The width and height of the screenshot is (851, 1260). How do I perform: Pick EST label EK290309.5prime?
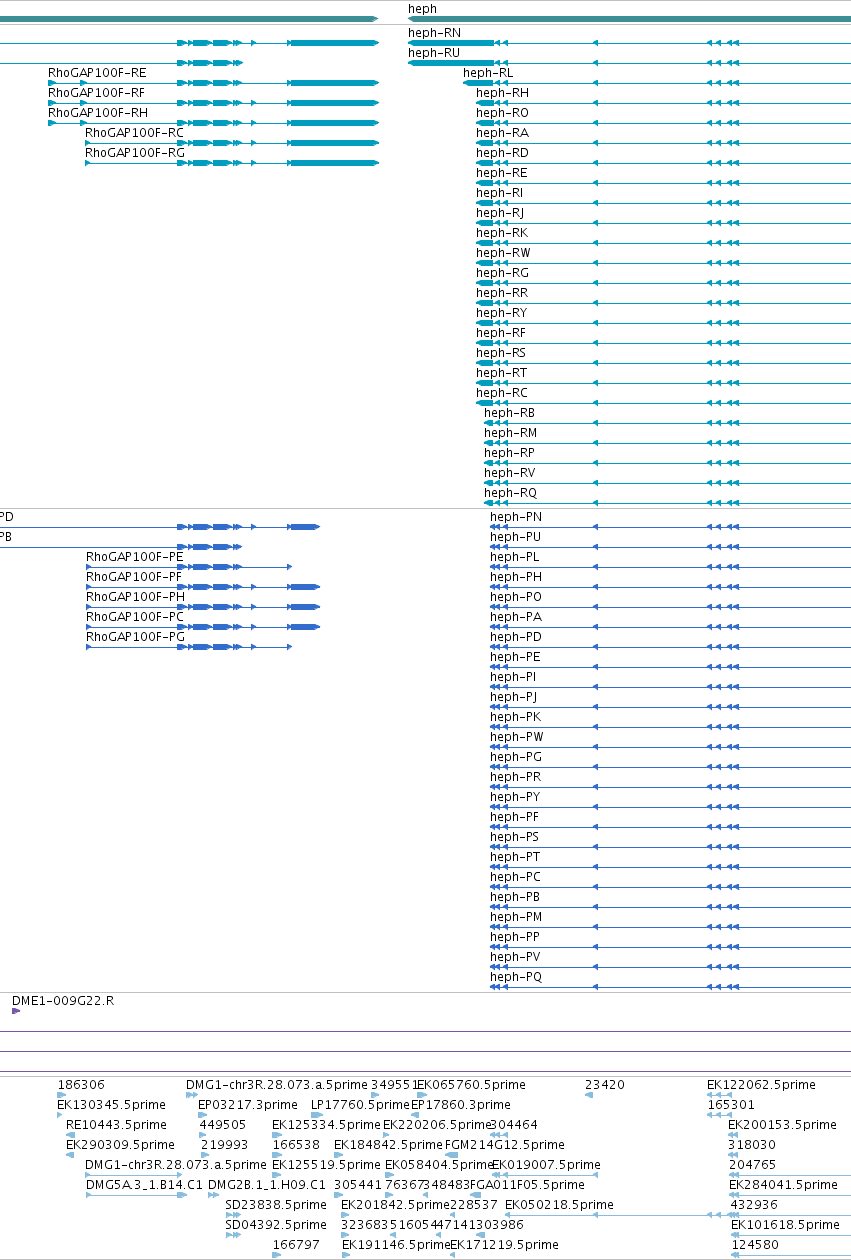120,1145
